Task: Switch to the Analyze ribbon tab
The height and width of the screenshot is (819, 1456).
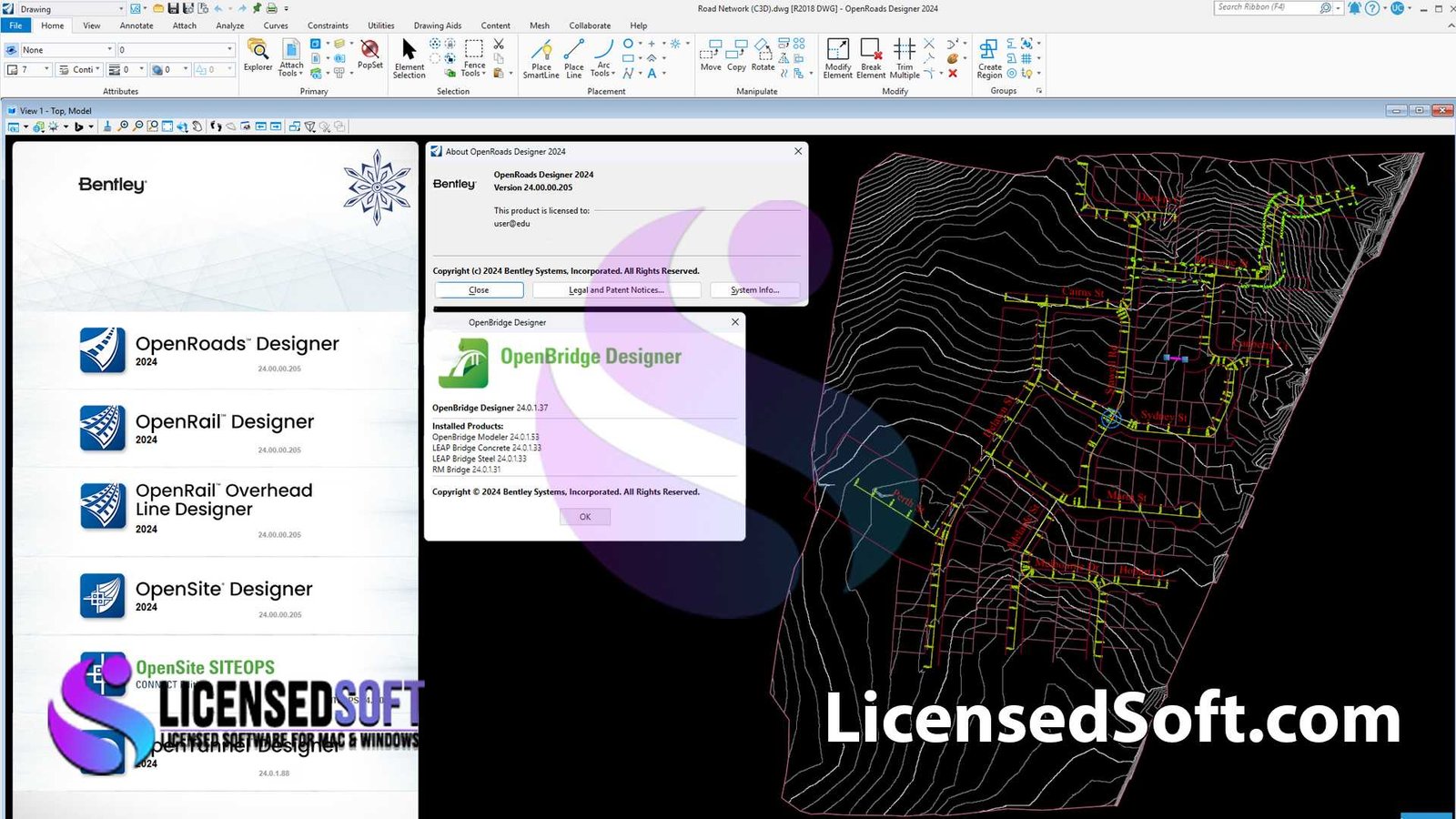Action: coord(230,25)
